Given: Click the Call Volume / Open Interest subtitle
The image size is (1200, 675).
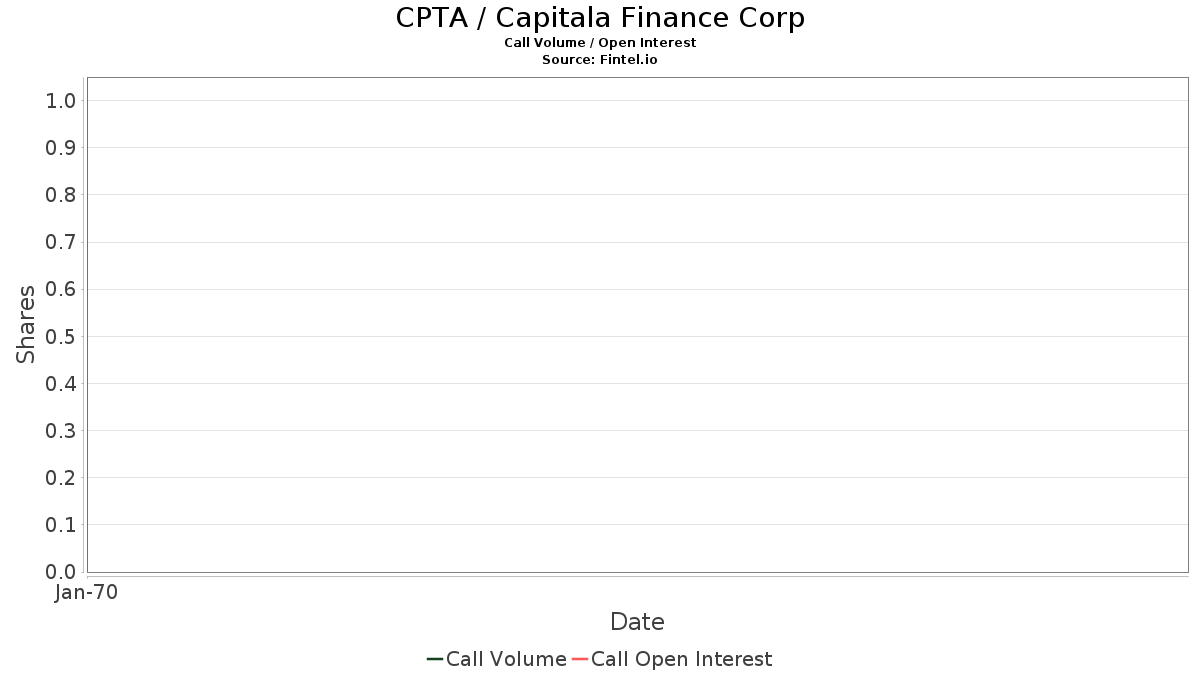Looking at the screenshot, I should [600, 43].
